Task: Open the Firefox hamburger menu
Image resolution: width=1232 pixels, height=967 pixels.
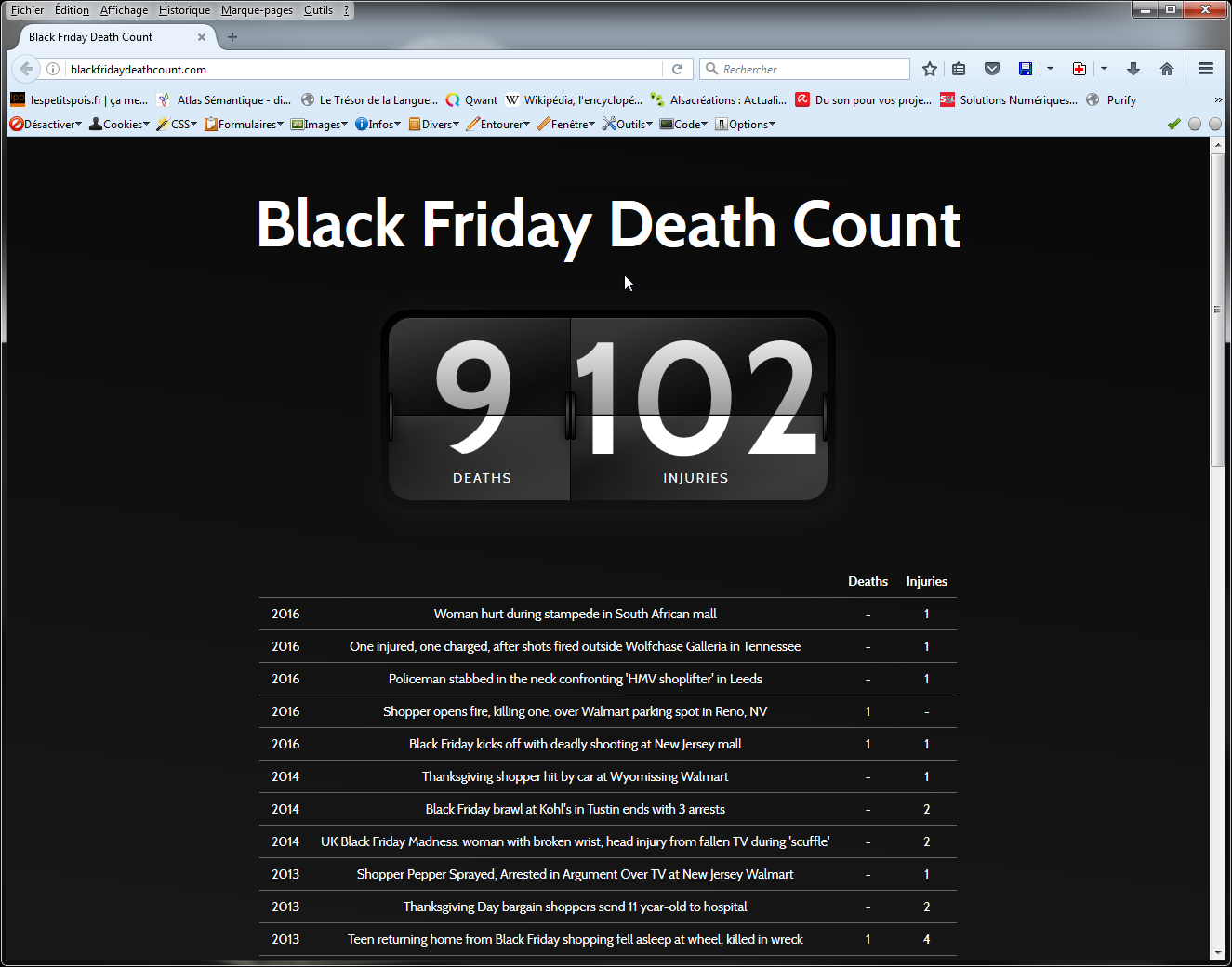Action: [1206, 69]
